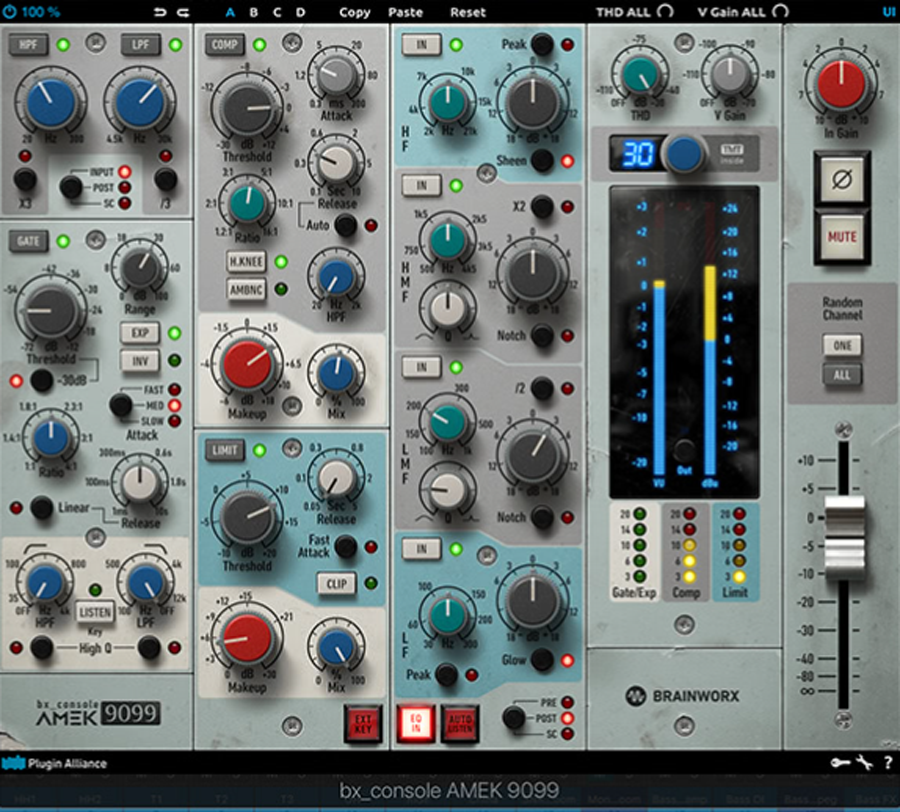Select preset slot B
Image resolution: width=900 pixels, height=812 pixels.
click(x=253, y=12)
